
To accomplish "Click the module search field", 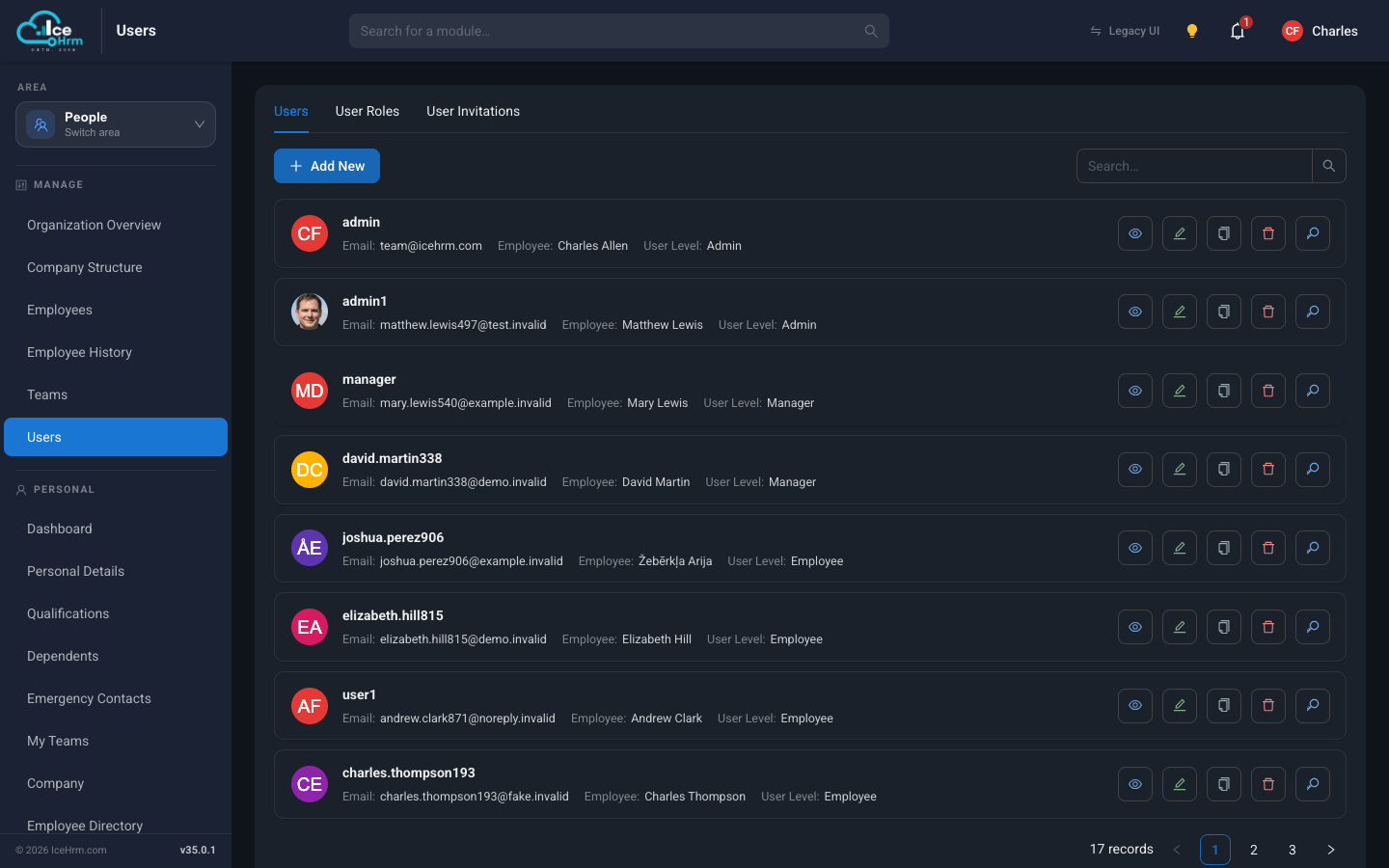I will [619, 31].
